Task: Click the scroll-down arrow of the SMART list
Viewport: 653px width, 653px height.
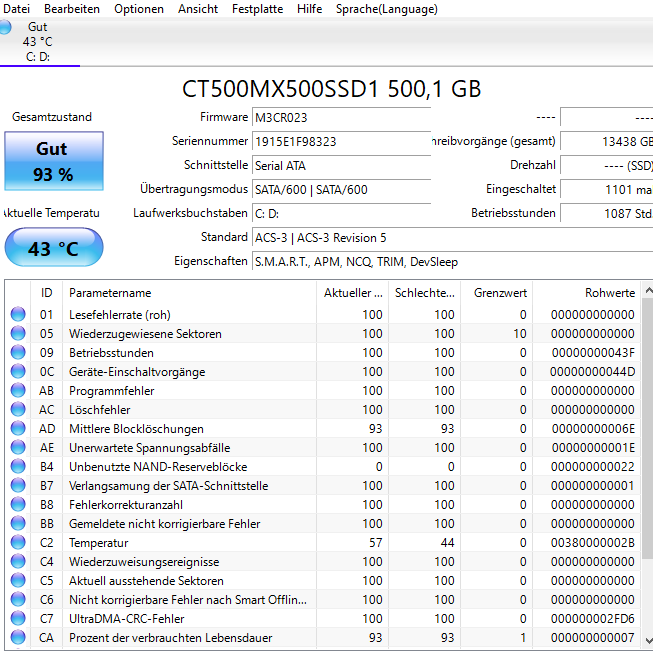Action: point(648,640)
